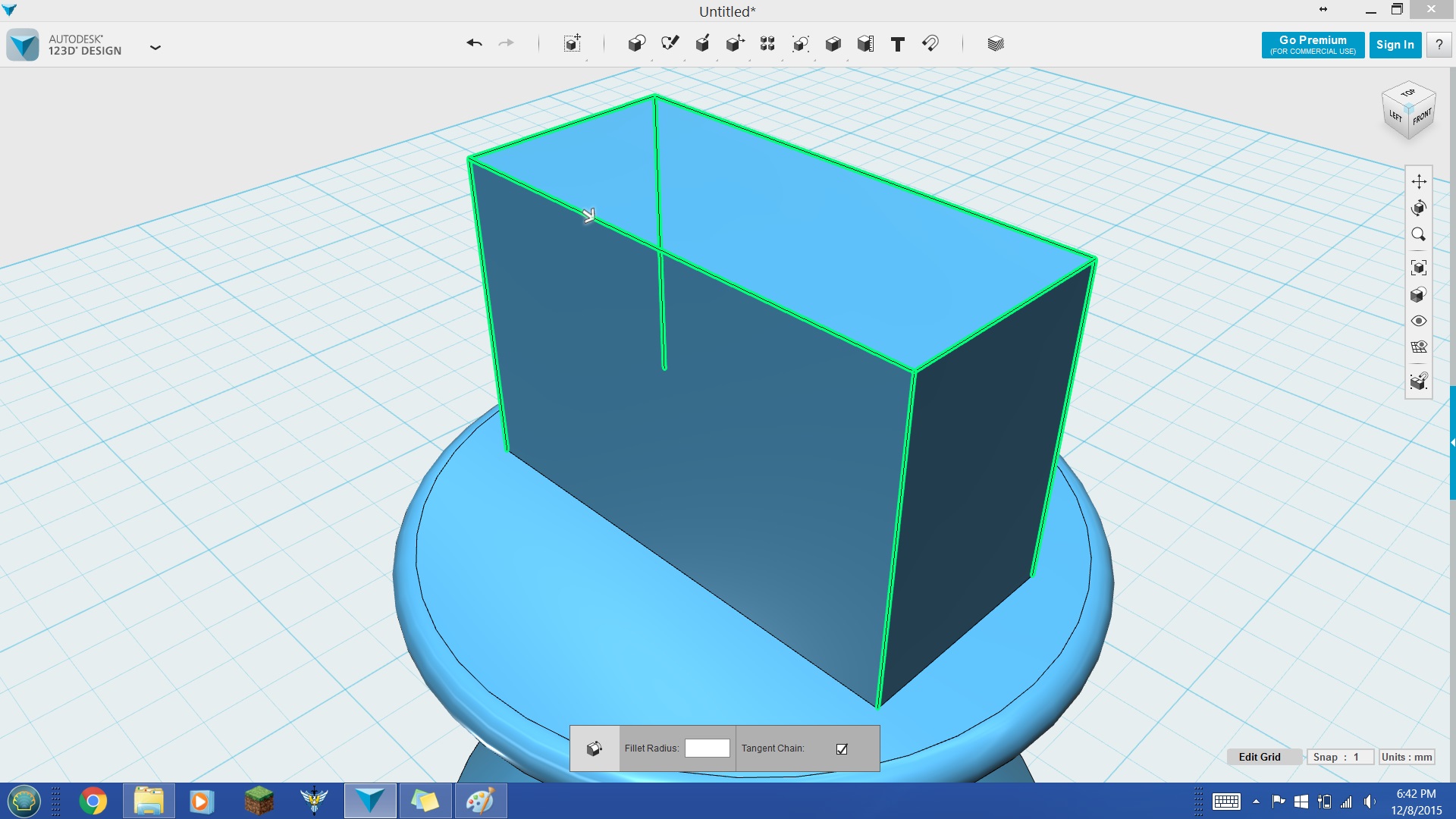This screenshot has height=819, width=1456.
Task: Select the Extrude tool
Action: click(703, 43)
